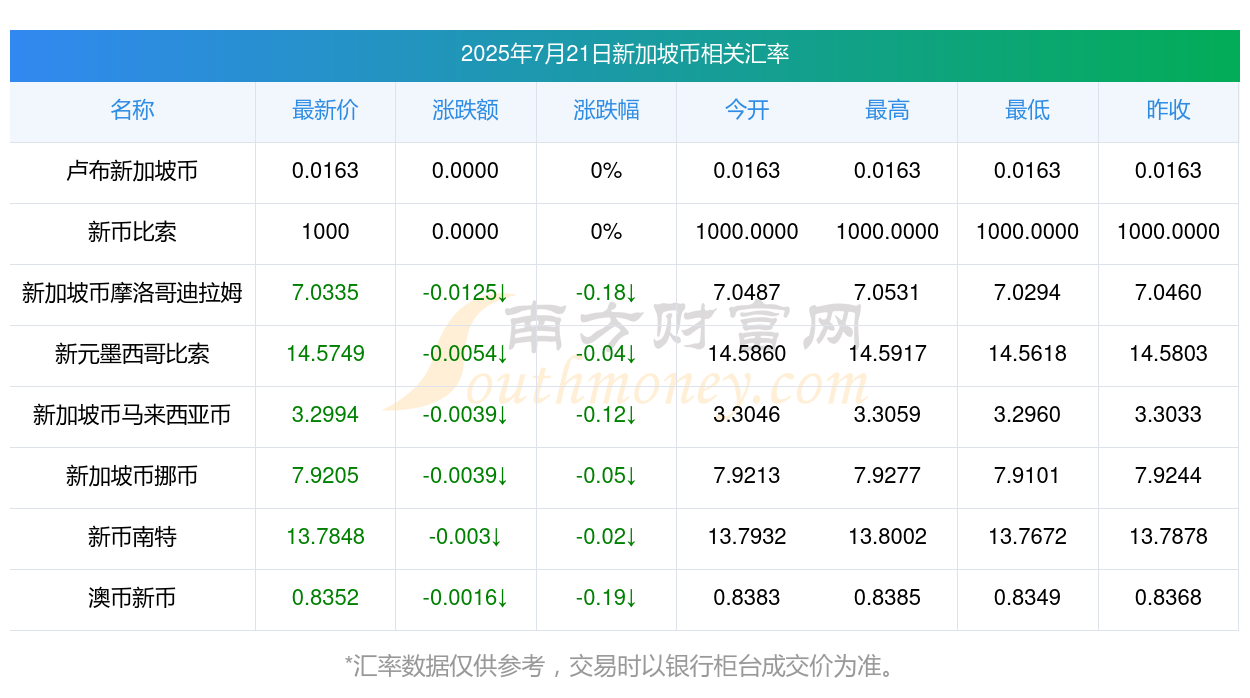
Task: Click latest price 13.7848
Action: (x=325, y=537)
